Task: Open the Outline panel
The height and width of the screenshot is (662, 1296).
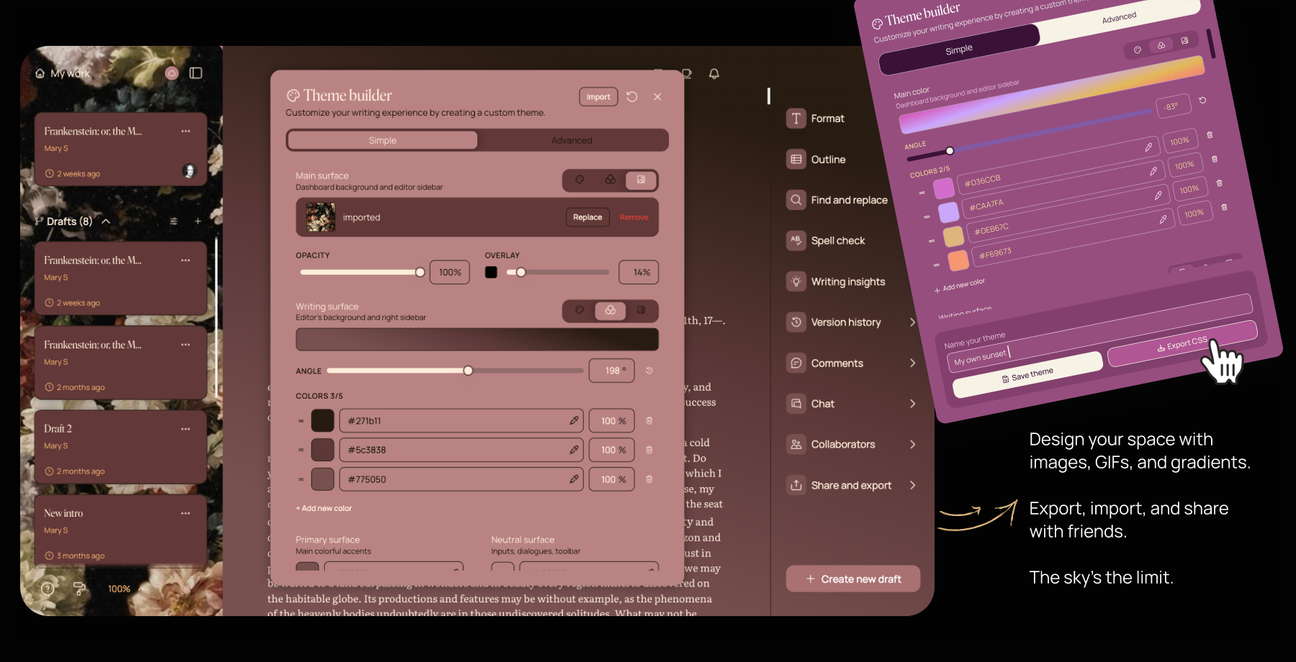Action: [817, 159]
